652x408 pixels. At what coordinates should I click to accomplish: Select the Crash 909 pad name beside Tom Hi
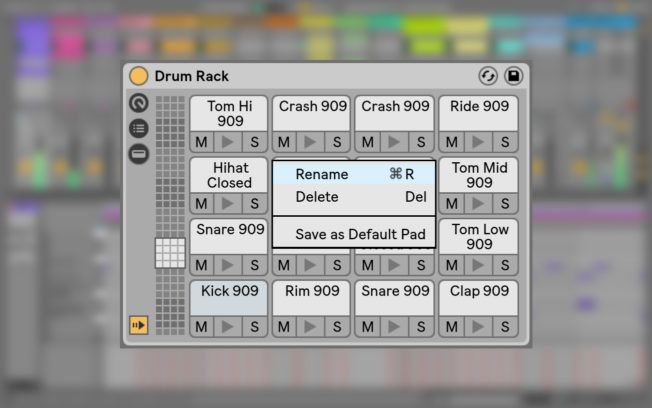click(x=313, y=106)
